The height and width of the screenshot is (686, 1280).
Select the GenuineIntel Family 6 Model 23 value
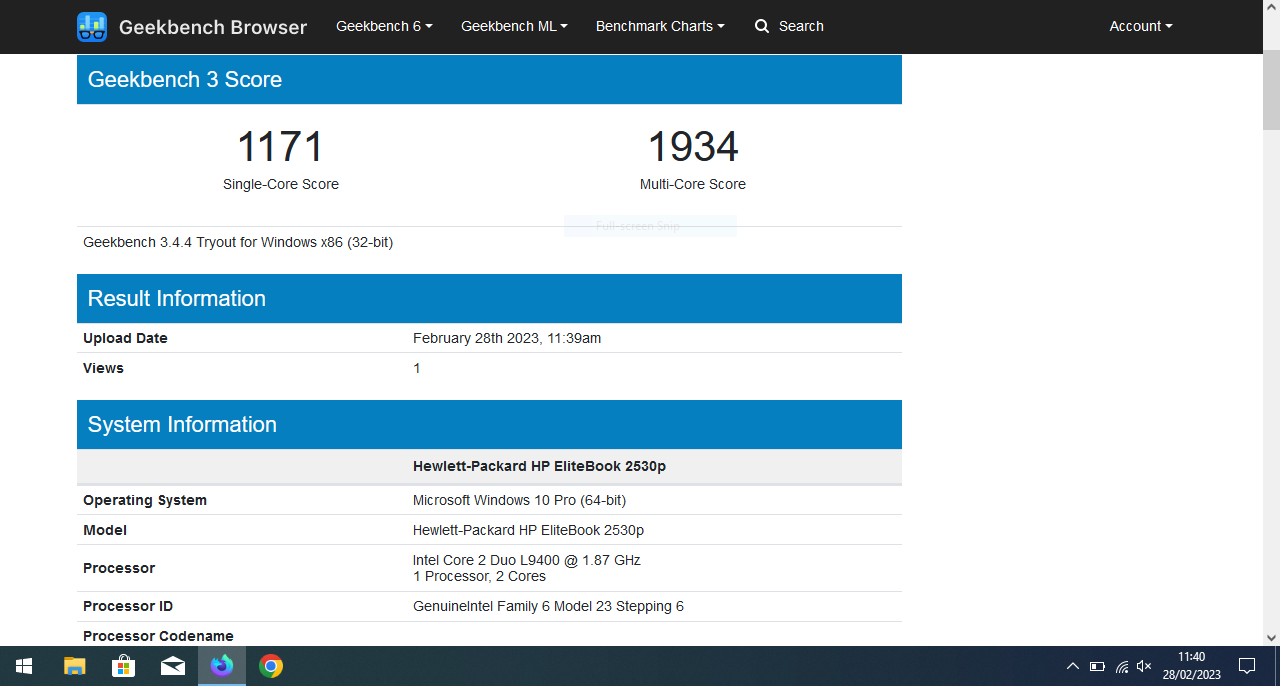(x=548, y=606)
